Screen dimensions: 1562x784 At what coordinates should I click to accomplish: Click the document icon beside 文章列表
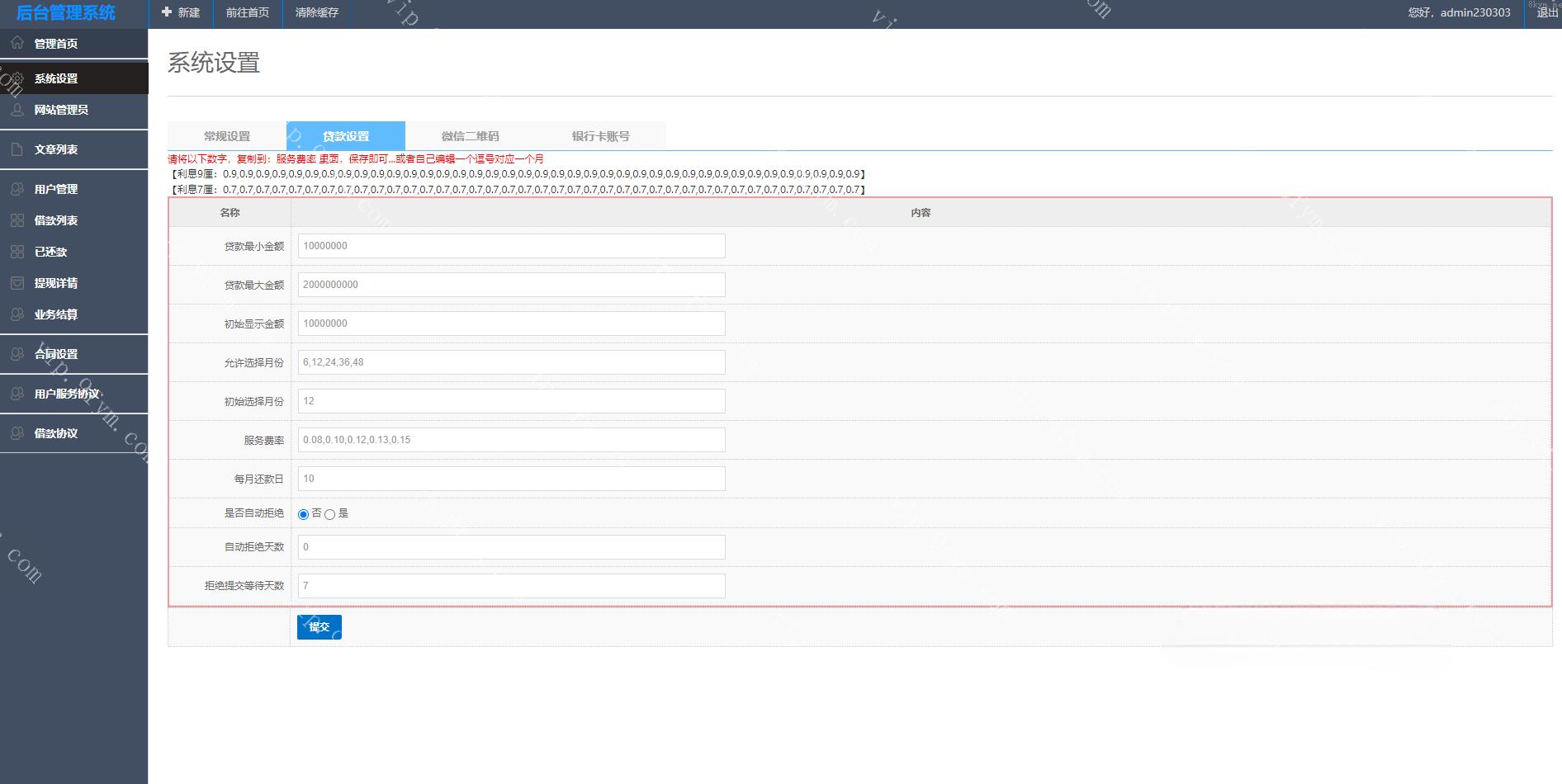coord(17,149)
